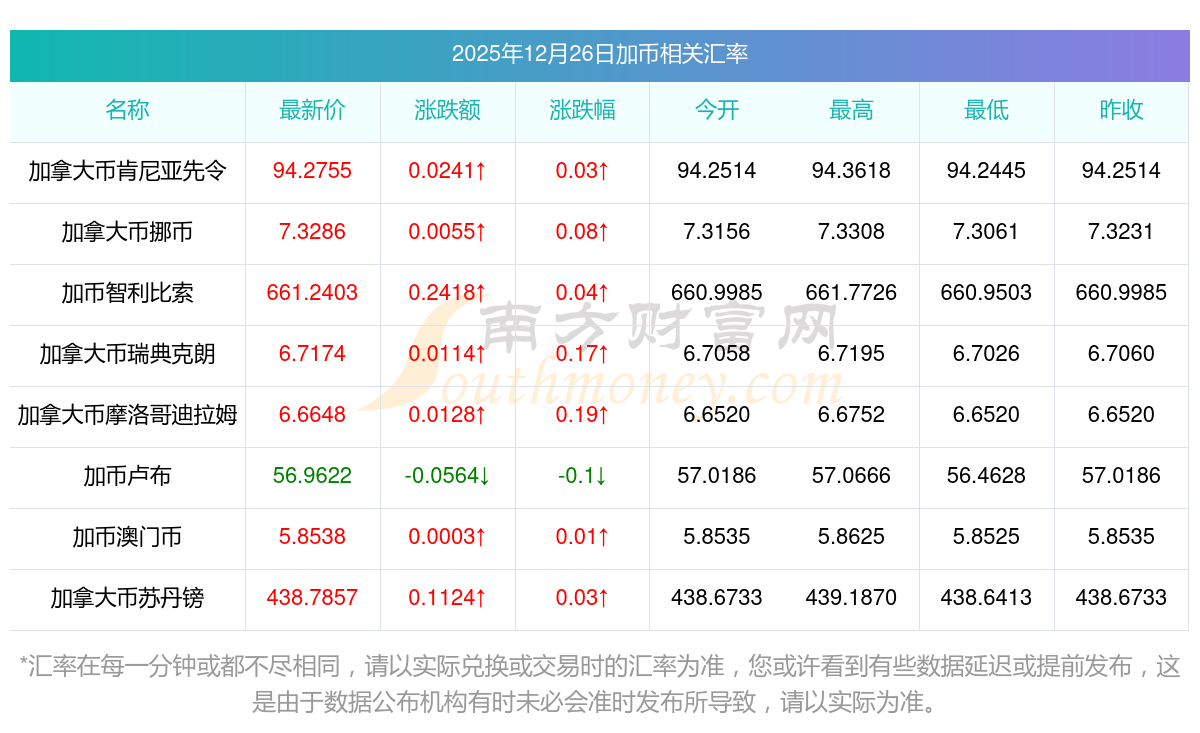1200x733 pixels.
Task: Click the previous close 6.7060
Action: point(1121,354)
